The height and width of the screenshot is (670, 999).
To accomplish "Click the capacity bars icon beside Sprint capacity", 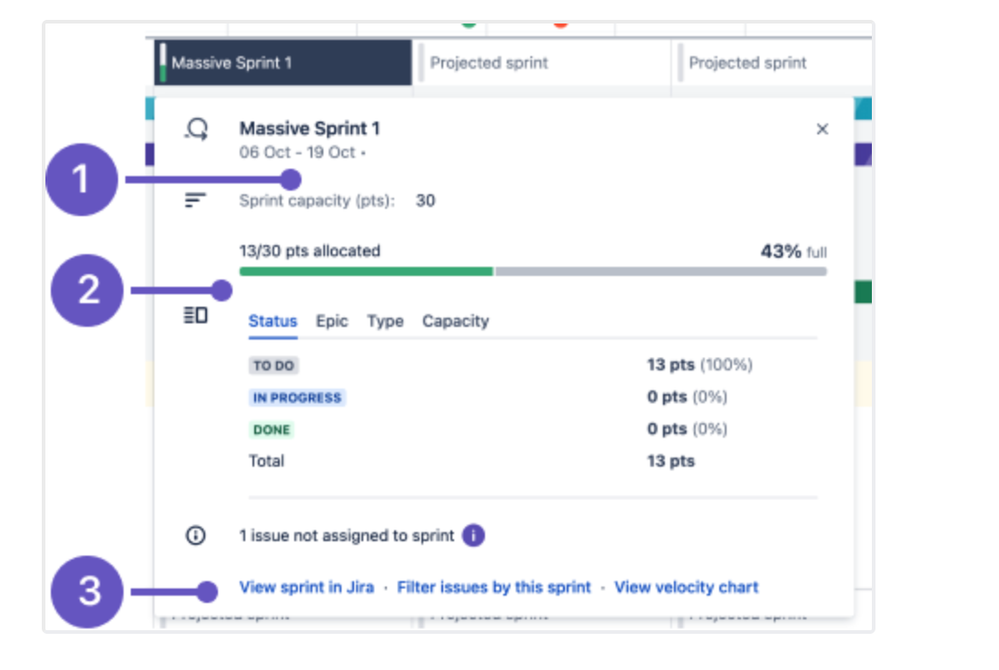I will pos(196,201).
